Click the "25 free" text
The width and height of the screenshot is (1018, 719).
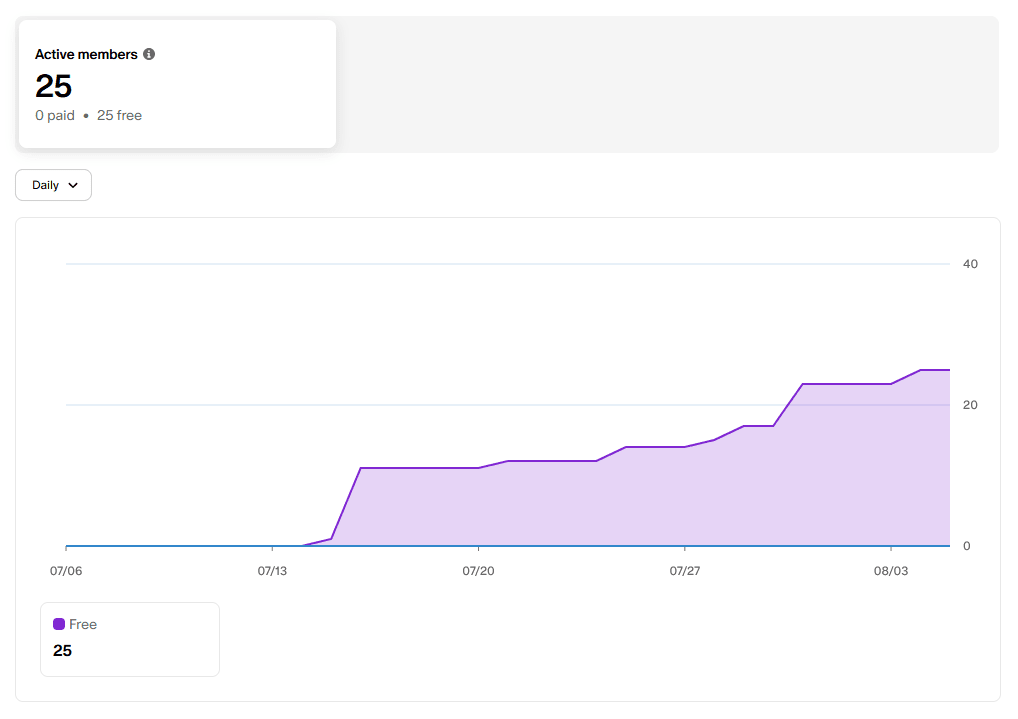point(119,115)
